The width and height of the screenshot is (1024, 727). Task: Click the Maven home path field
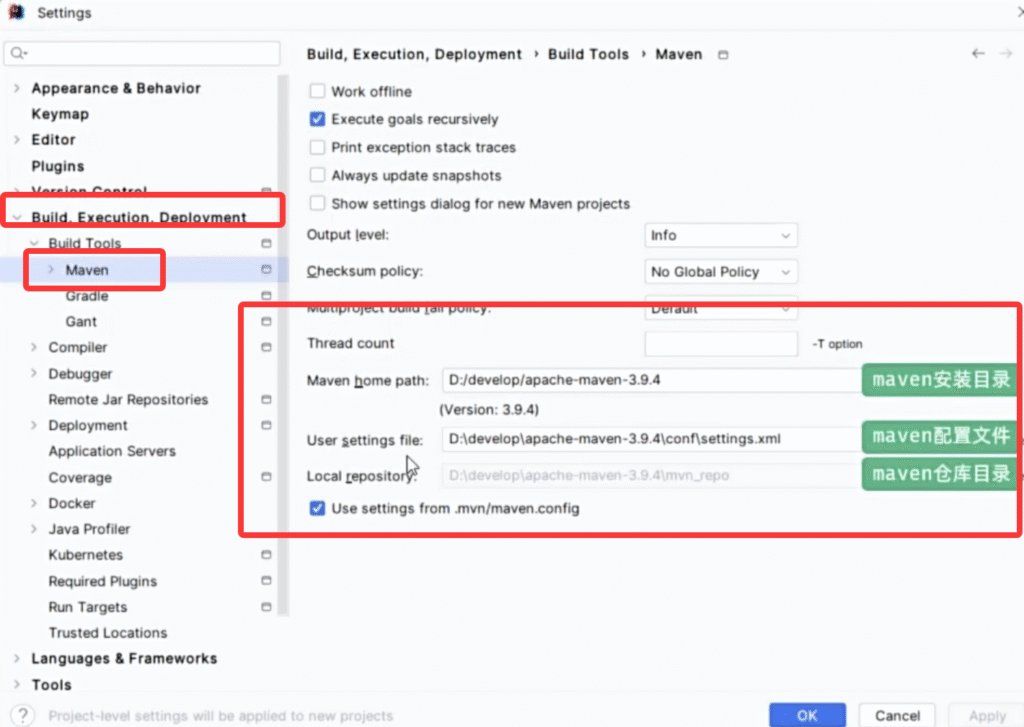pos(650,381)
